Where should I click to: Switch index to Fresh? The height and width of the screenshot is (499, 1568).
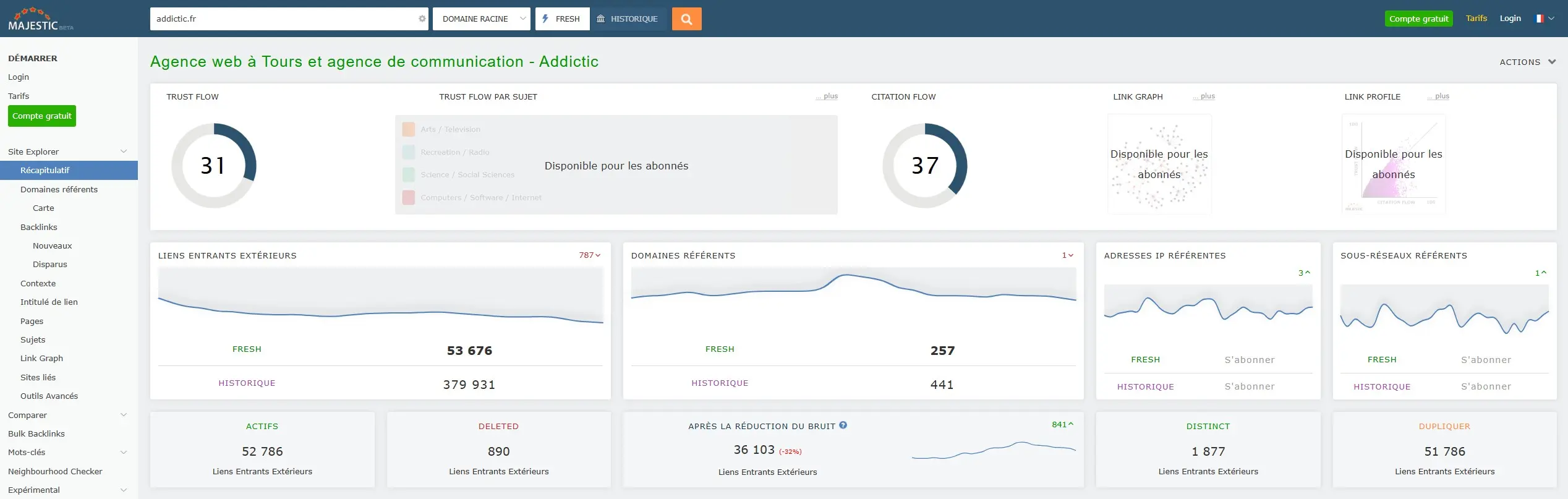coord(562,19)
